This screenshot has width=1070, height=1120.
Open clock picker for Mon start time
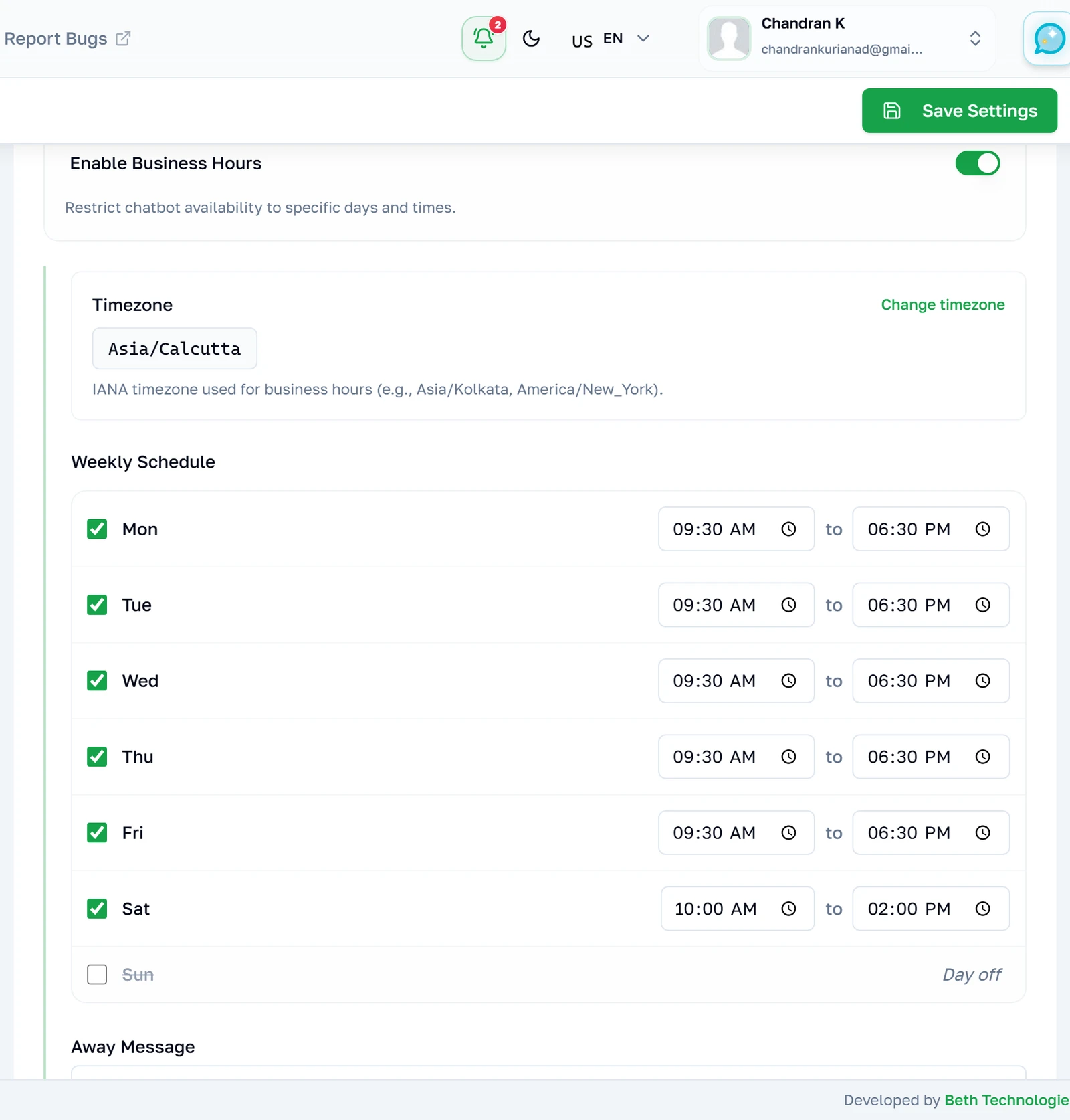(x=789, y=529)
